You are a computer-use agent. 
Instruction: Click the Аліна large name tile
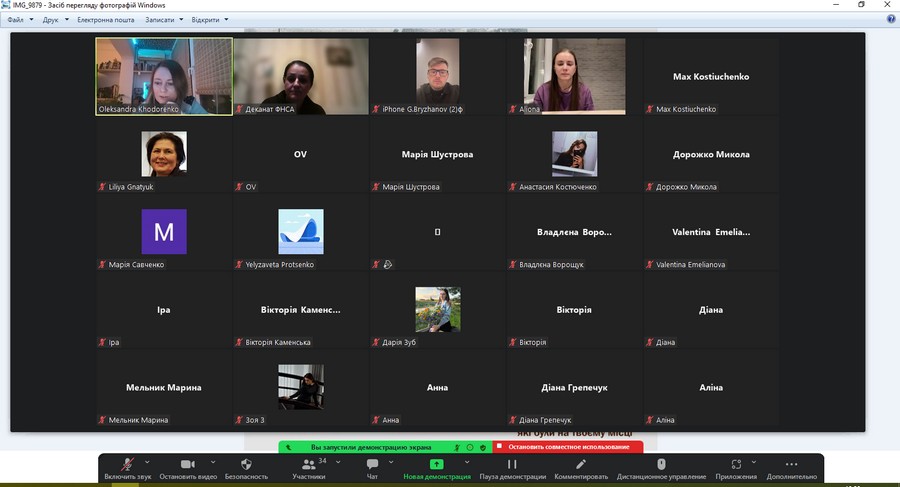[711, 388]
